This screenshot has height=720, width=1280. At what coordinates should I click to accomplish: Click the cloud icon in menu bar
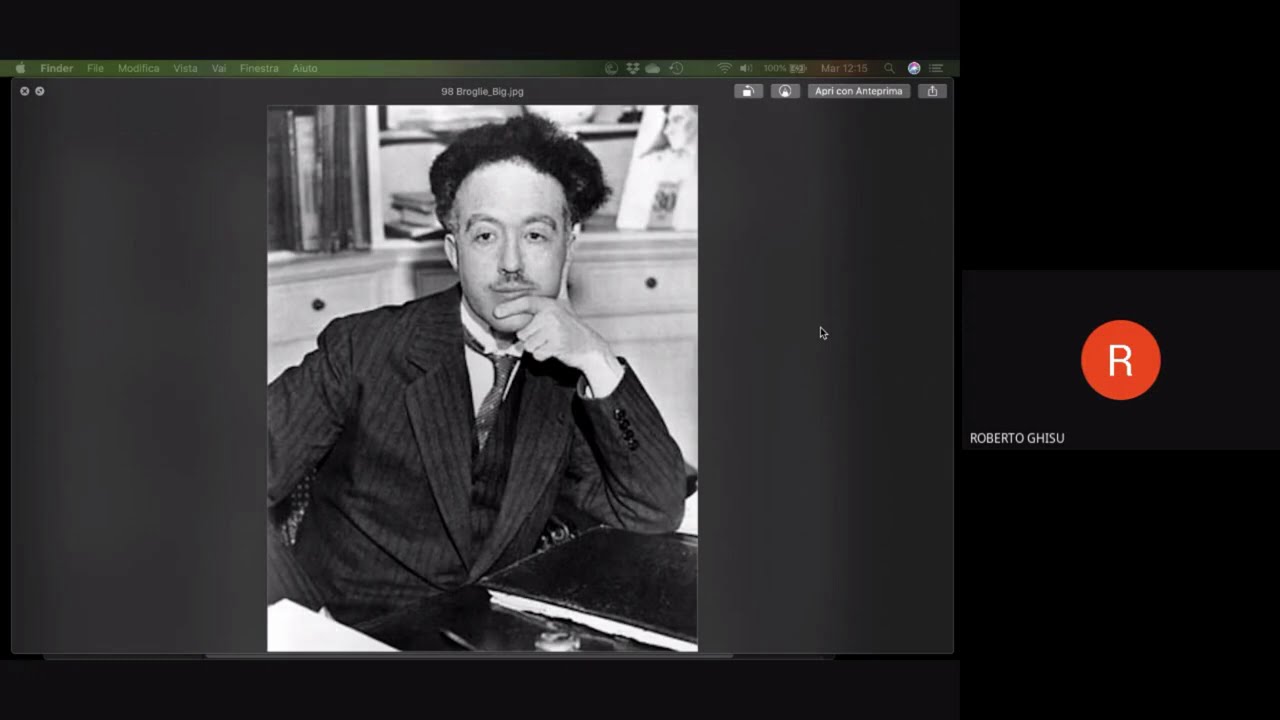653,68
